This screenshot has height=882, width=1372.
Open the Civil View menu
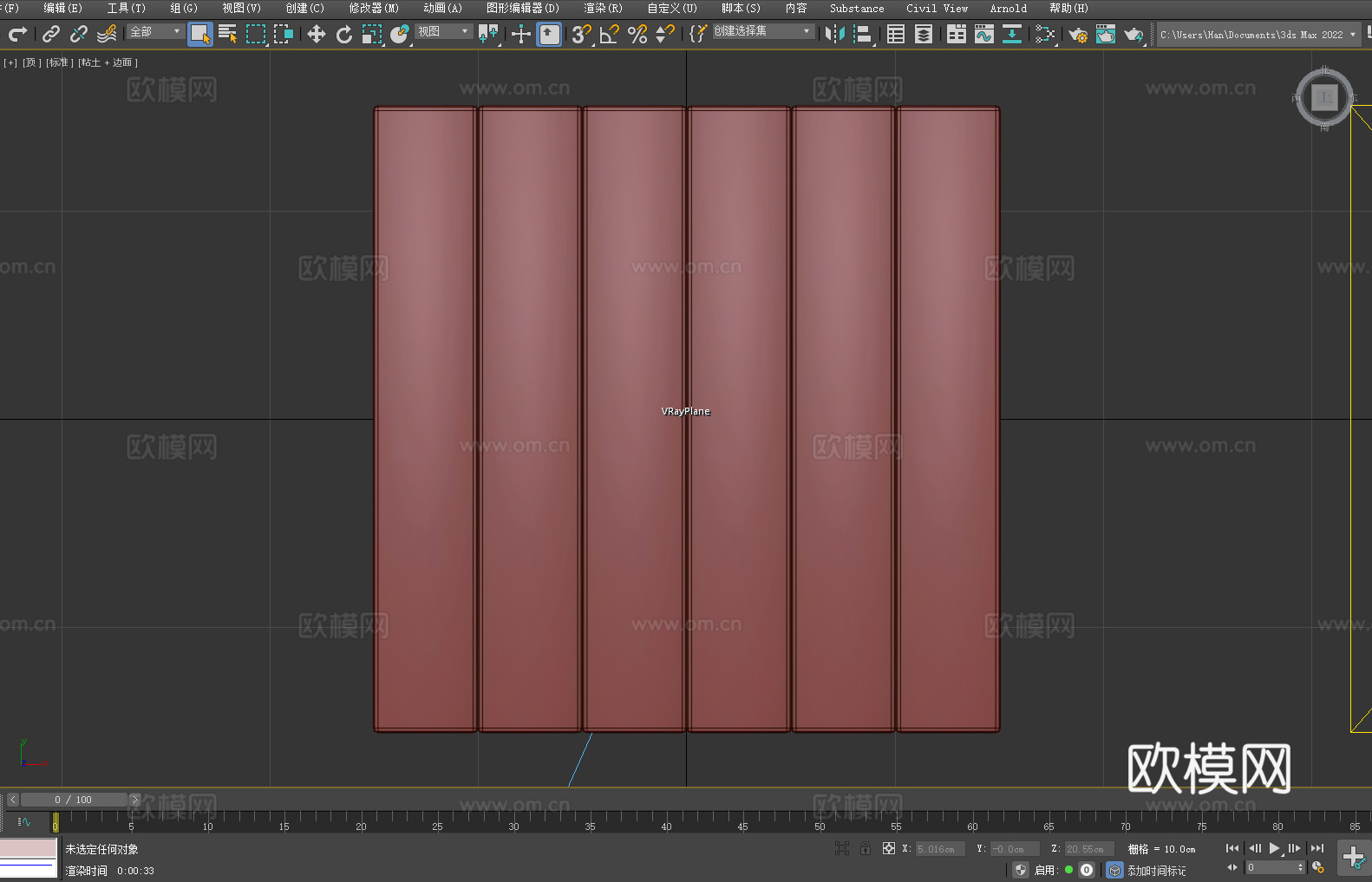pos(937,8)
